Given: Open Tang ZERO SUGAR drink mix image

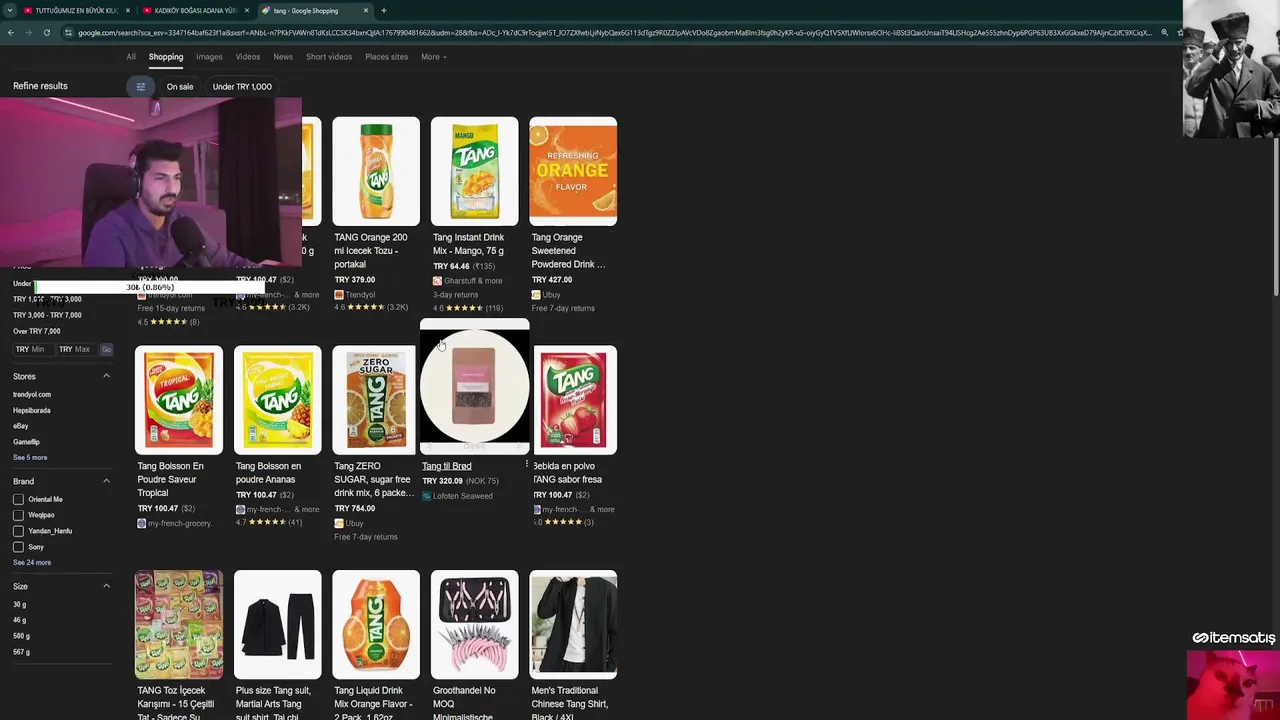Looking at the screenshot, I should 374,400.
